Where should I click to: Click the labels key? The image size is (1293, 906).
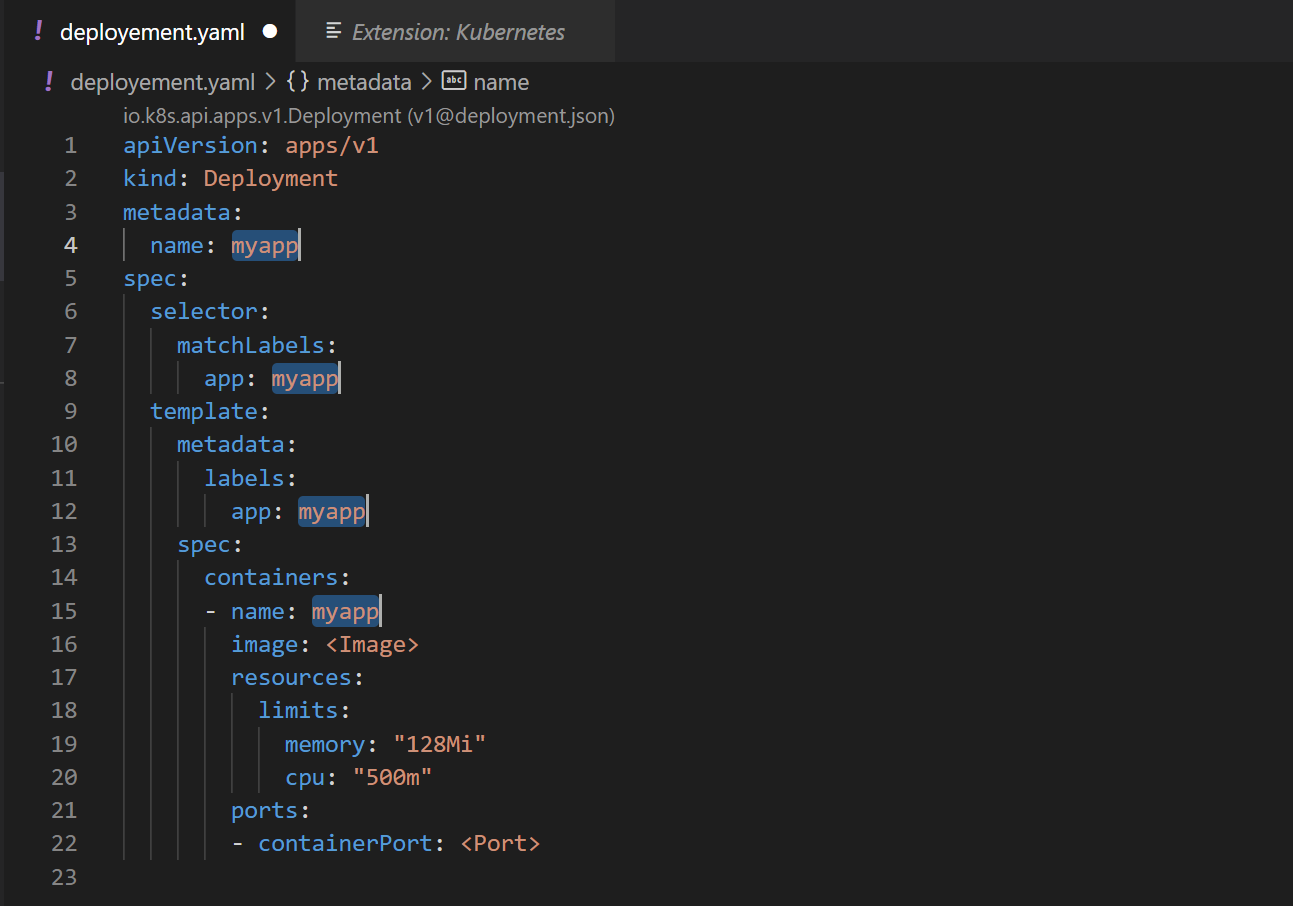(x=244, y=478)
